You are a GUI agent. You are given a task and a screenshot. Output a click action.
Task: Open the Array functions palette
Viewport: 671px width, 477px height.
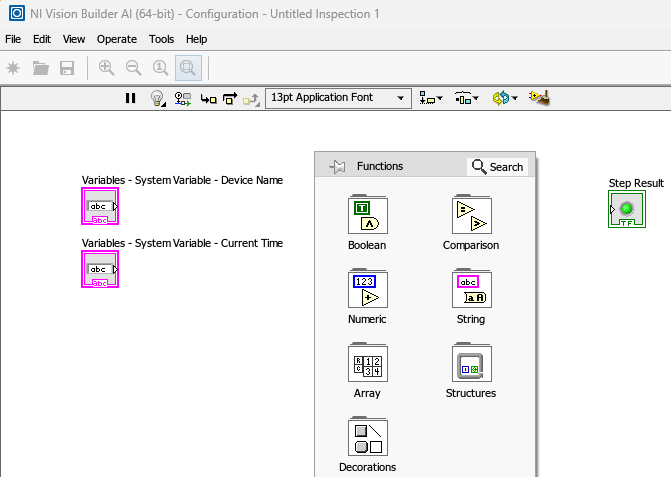point(368,362)
